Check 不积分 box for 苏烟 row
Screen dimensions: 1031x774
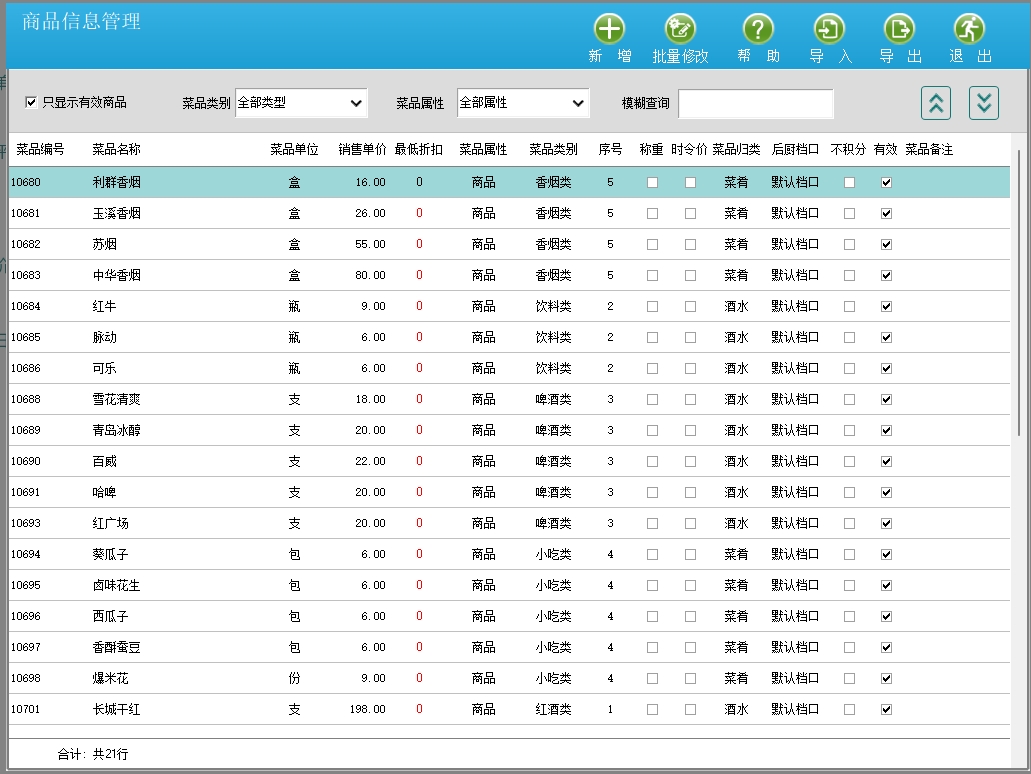click(849, 244)
